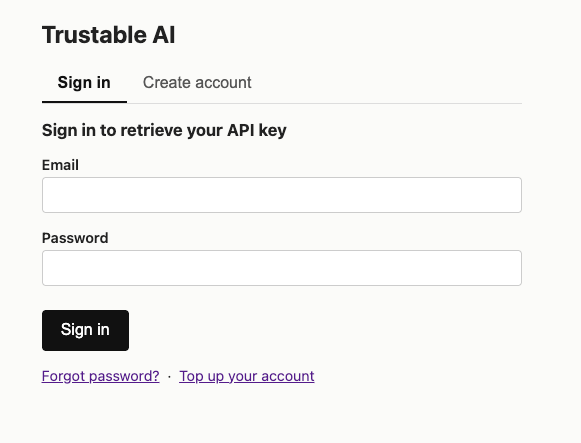Reset password via the Forgot password link
Viewport: 581px width, 443px height.
[100, 376]
